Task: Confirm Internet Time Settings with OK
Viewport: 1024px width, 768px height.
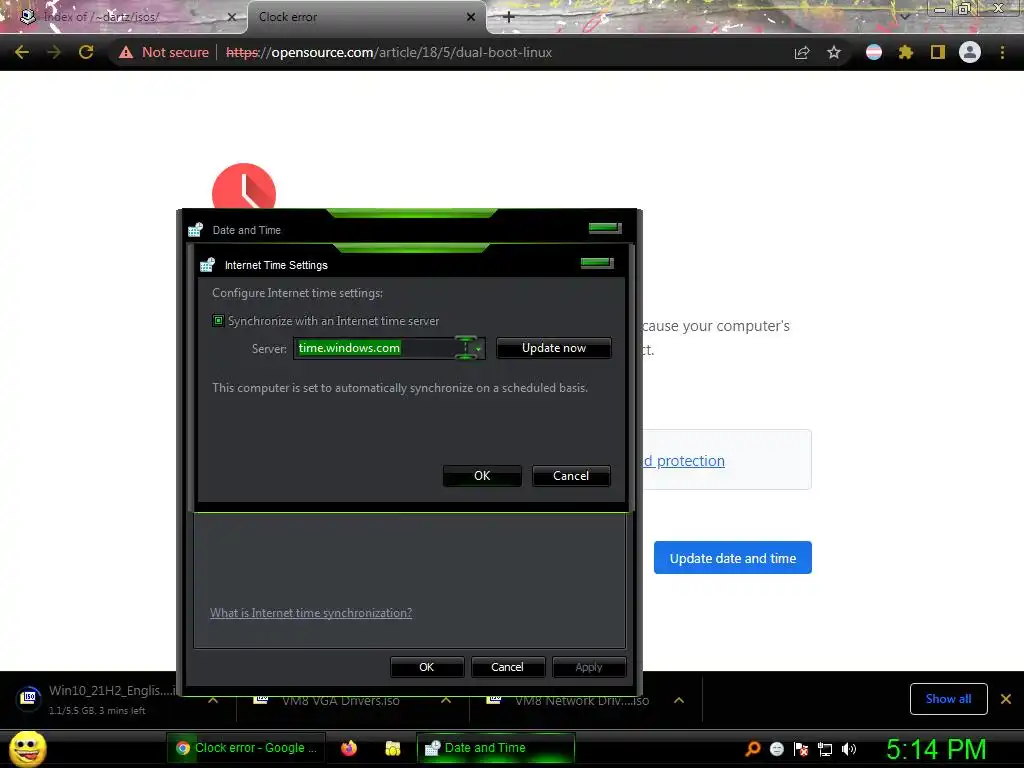Action: click(x=482, y=475)
